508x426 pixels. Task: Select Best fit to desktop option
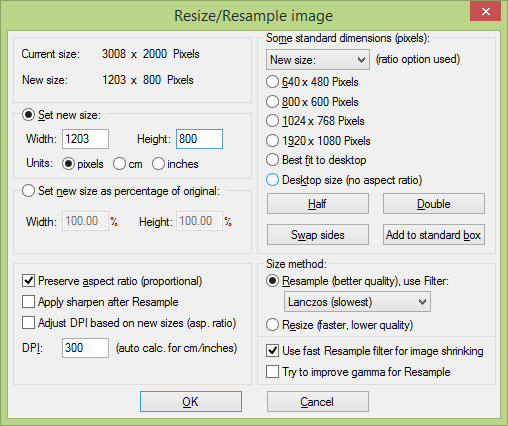coord(272,160)
